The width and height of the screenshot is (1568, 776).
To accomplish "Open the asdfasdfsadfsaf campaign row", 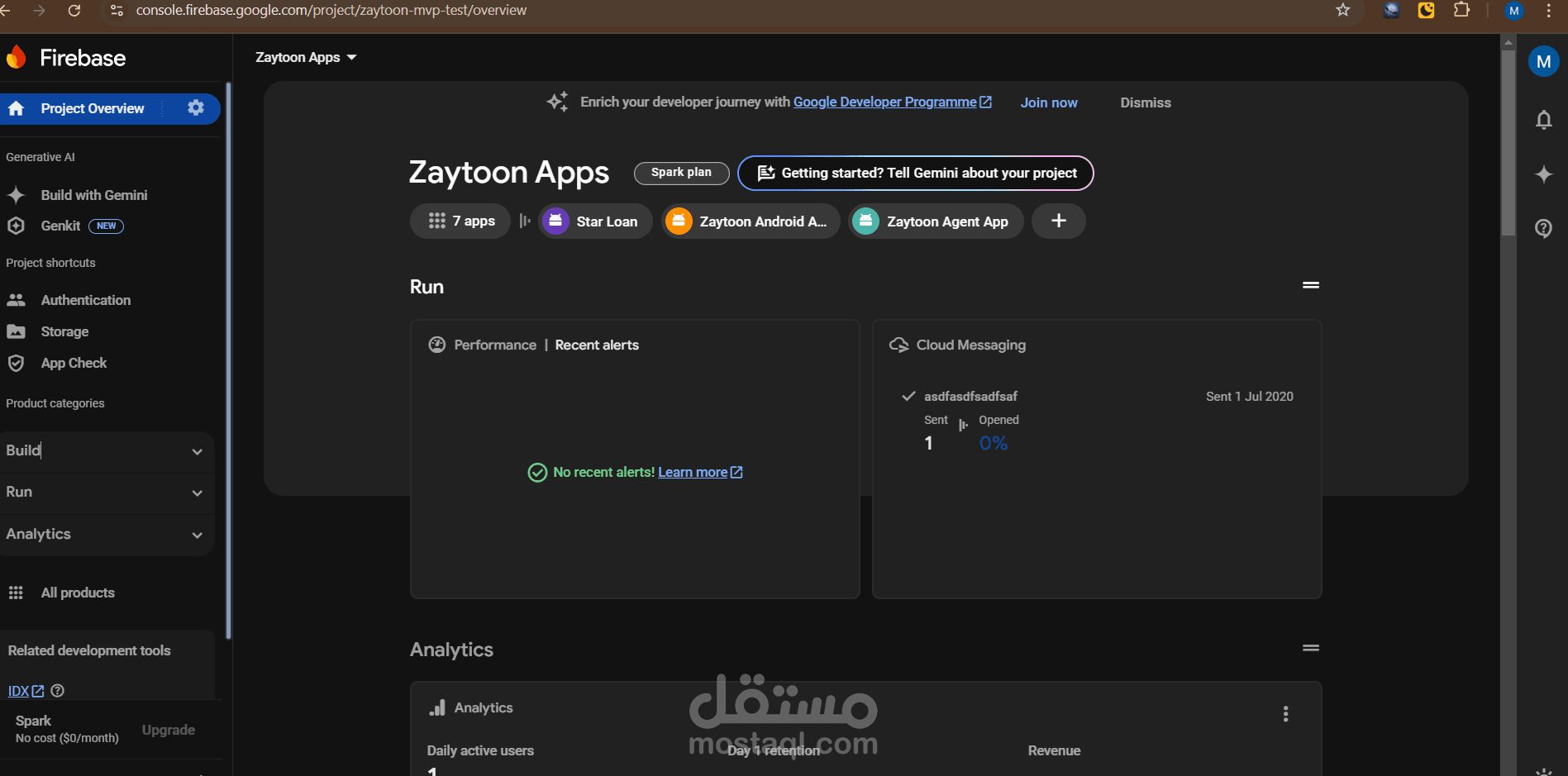I will pos(1097,397).
